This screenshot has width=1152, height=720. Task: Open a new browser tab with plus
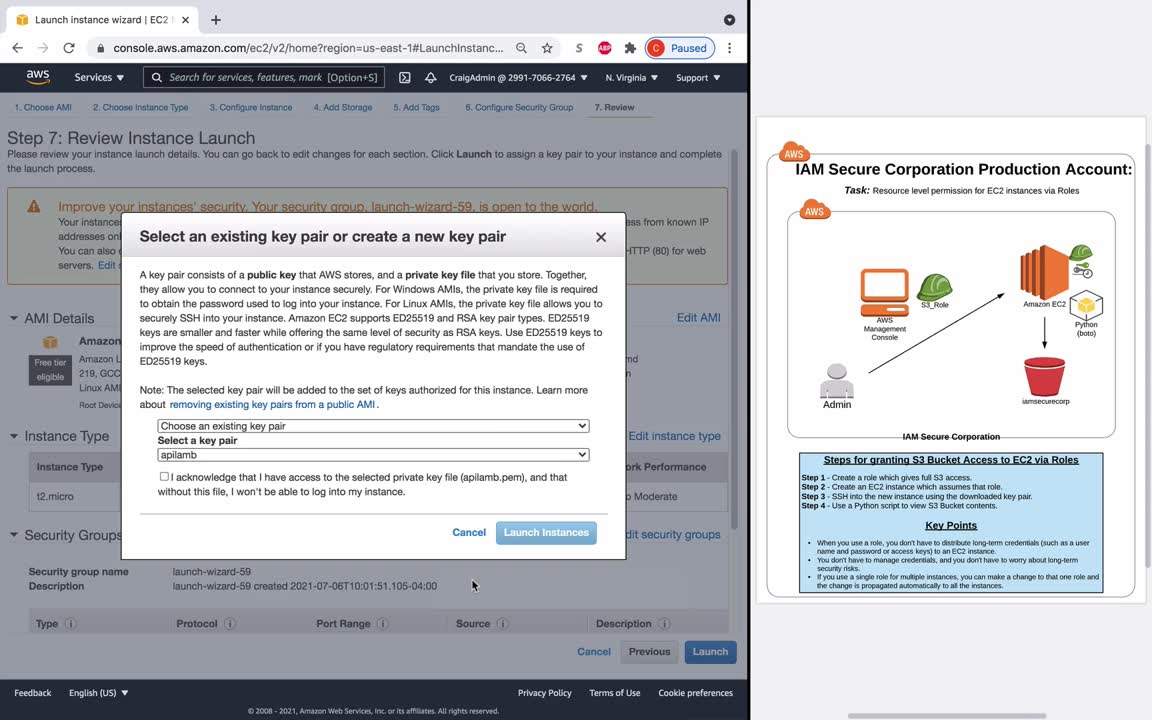215,20
